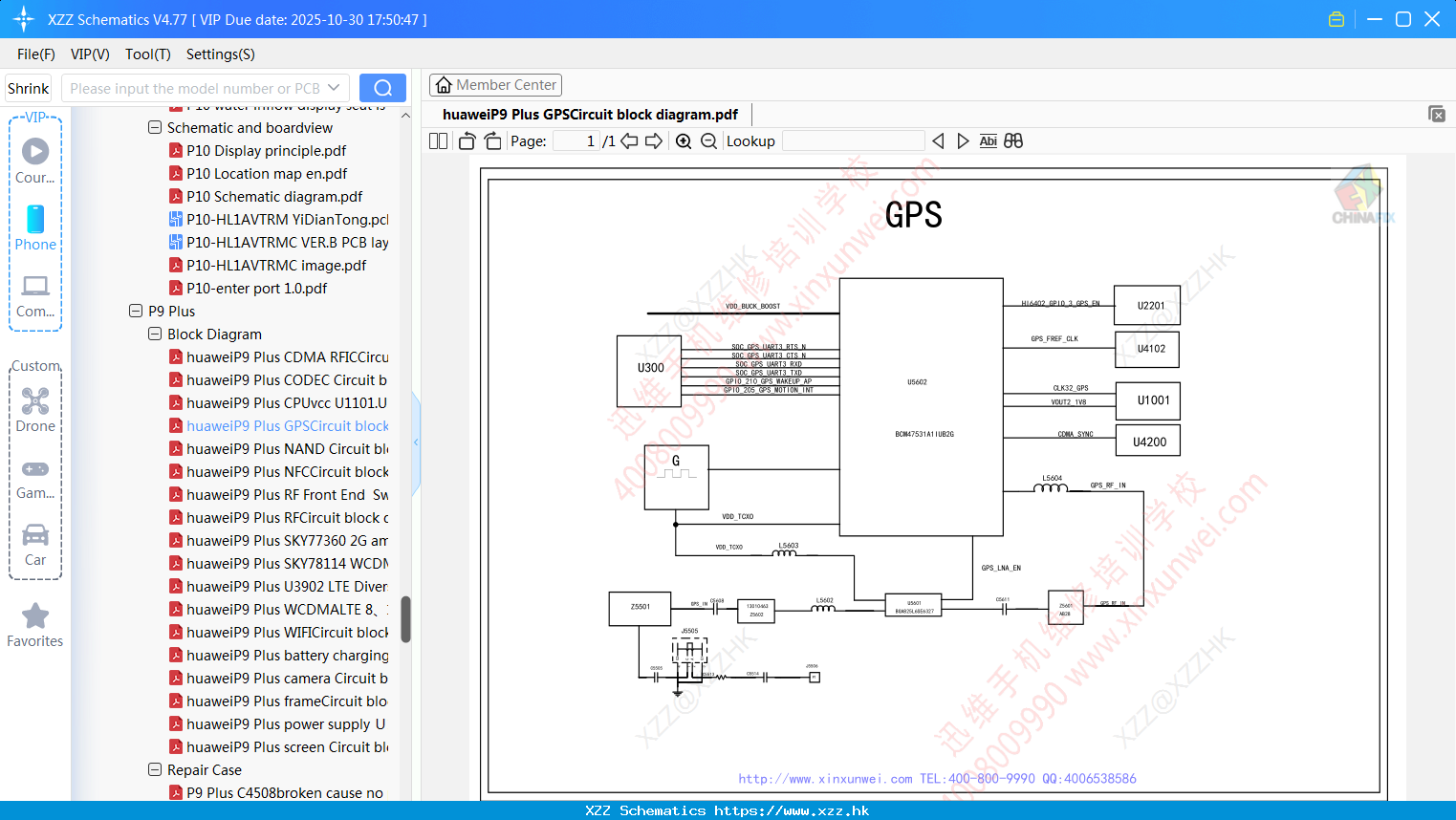Collapse the Block Diagram folder

(x=155, y=334)
